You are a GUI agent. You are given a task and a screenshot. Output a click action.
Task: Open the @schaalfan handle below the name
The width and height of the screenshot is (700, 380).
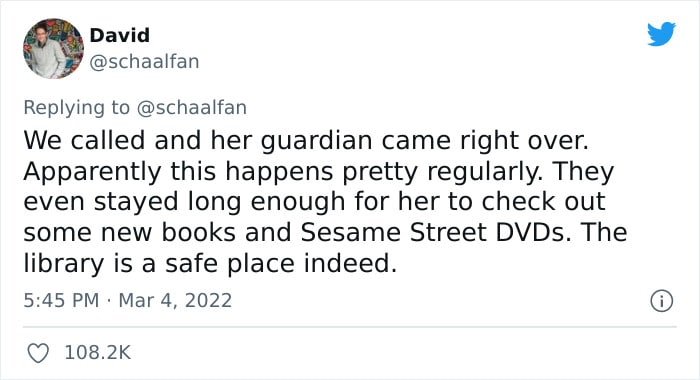[144, 62]
